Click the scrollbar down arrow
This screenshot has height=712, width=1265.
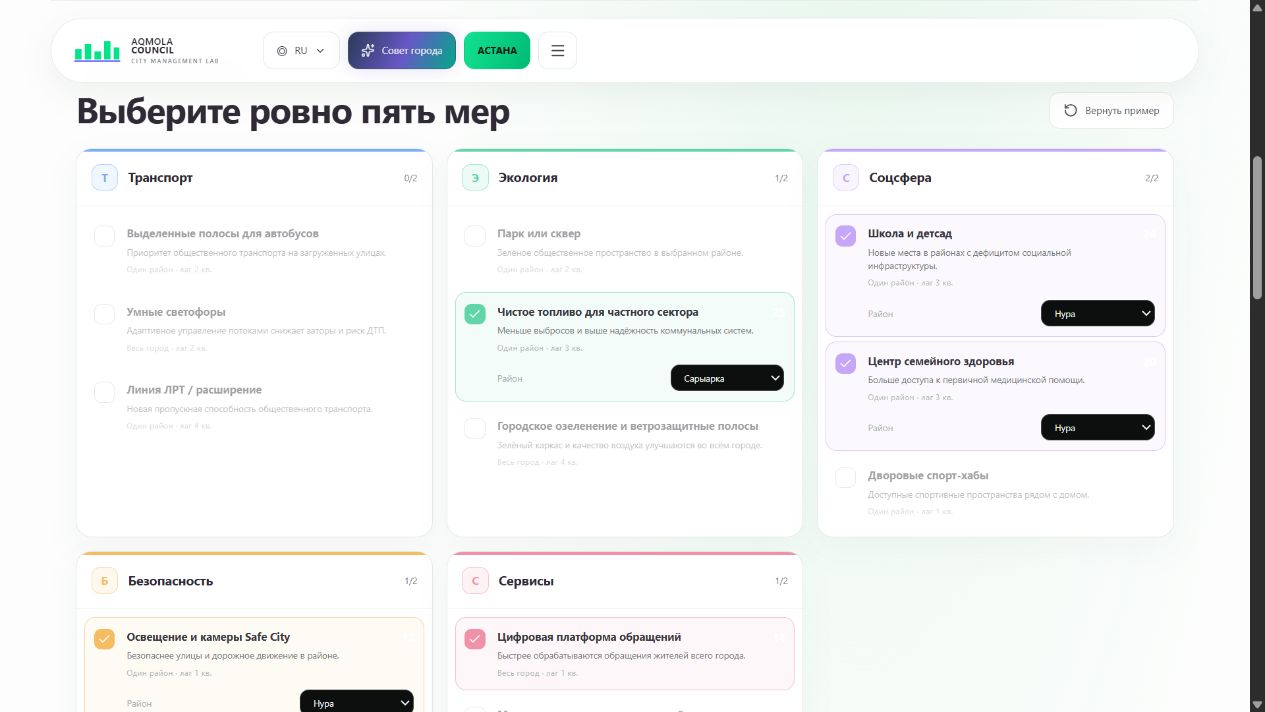(1257, 704)
